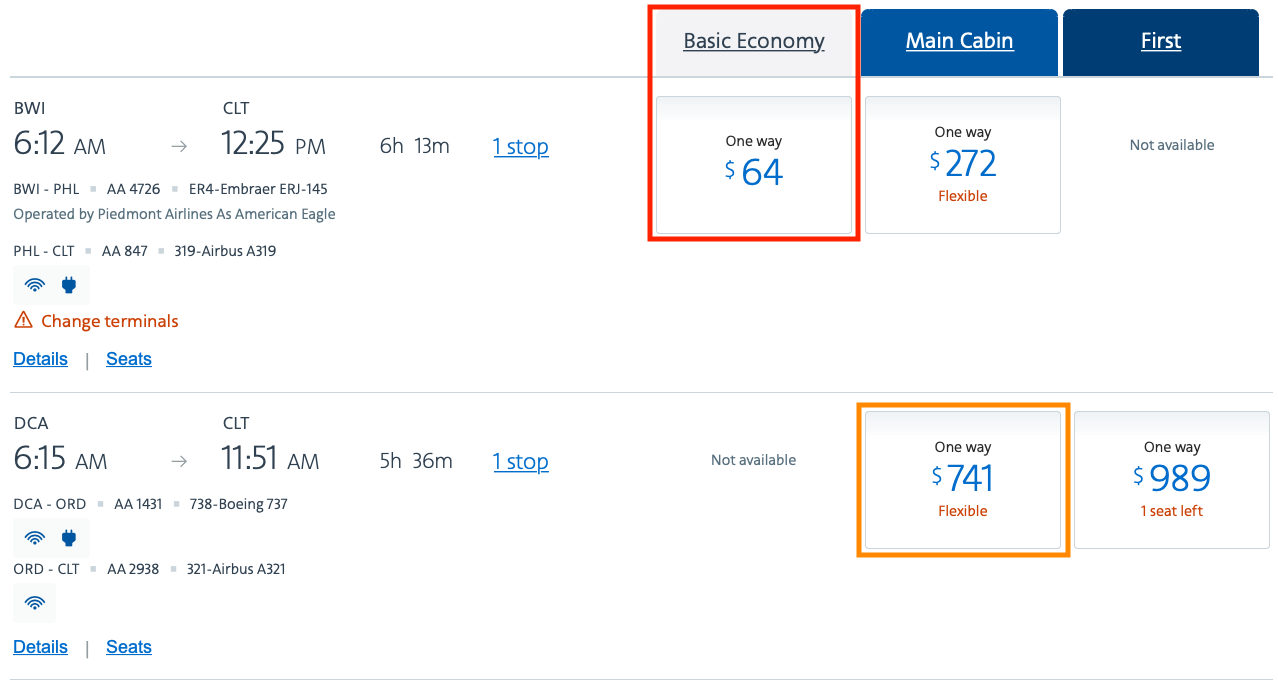1278x689 pixels.
Task: Open the 1 stop link for the BWI flight
Action: coord(521,147)
